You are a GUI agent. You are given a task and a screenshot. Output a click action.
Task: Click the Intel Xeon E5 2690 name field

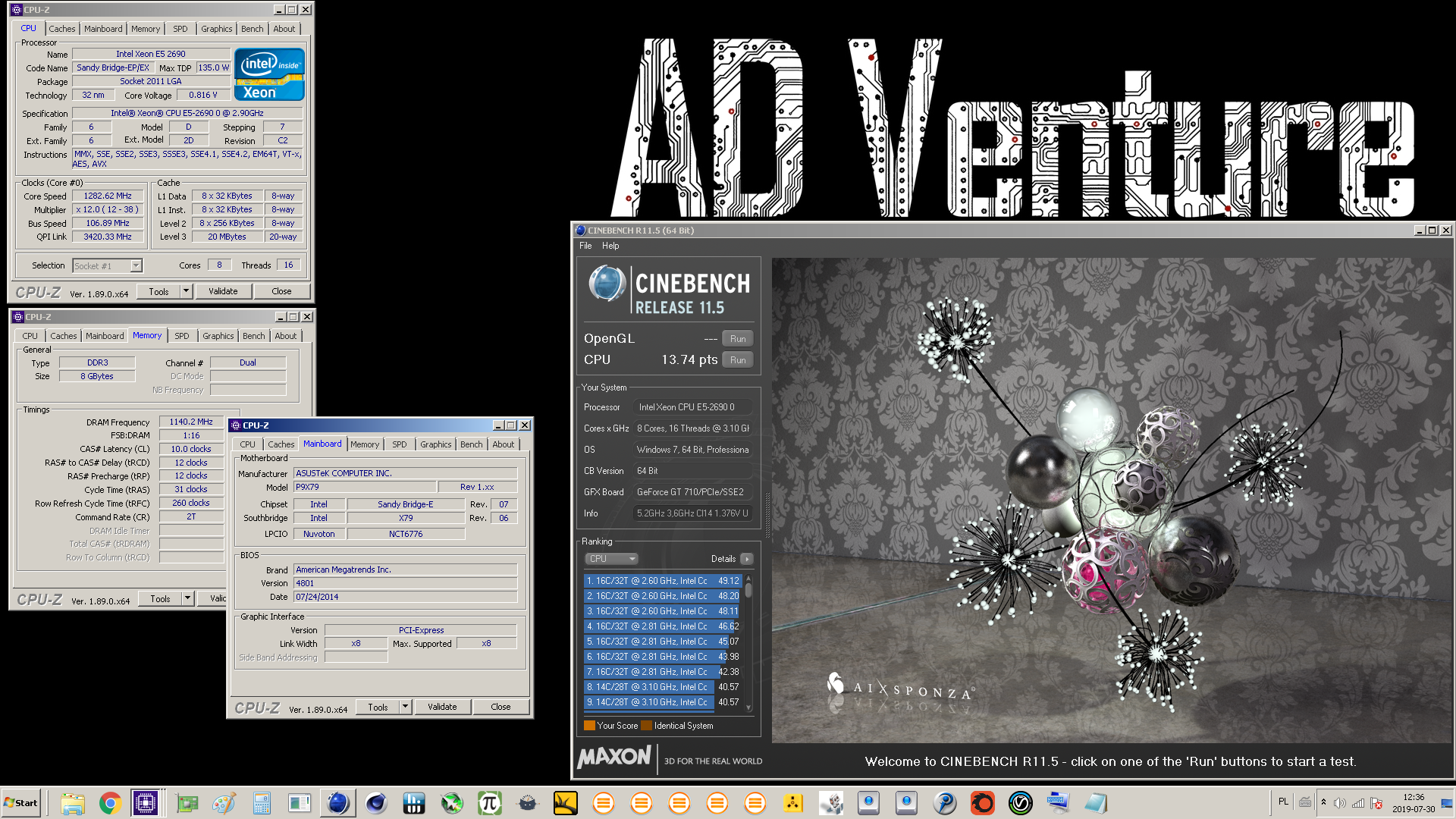pos(151,54)
